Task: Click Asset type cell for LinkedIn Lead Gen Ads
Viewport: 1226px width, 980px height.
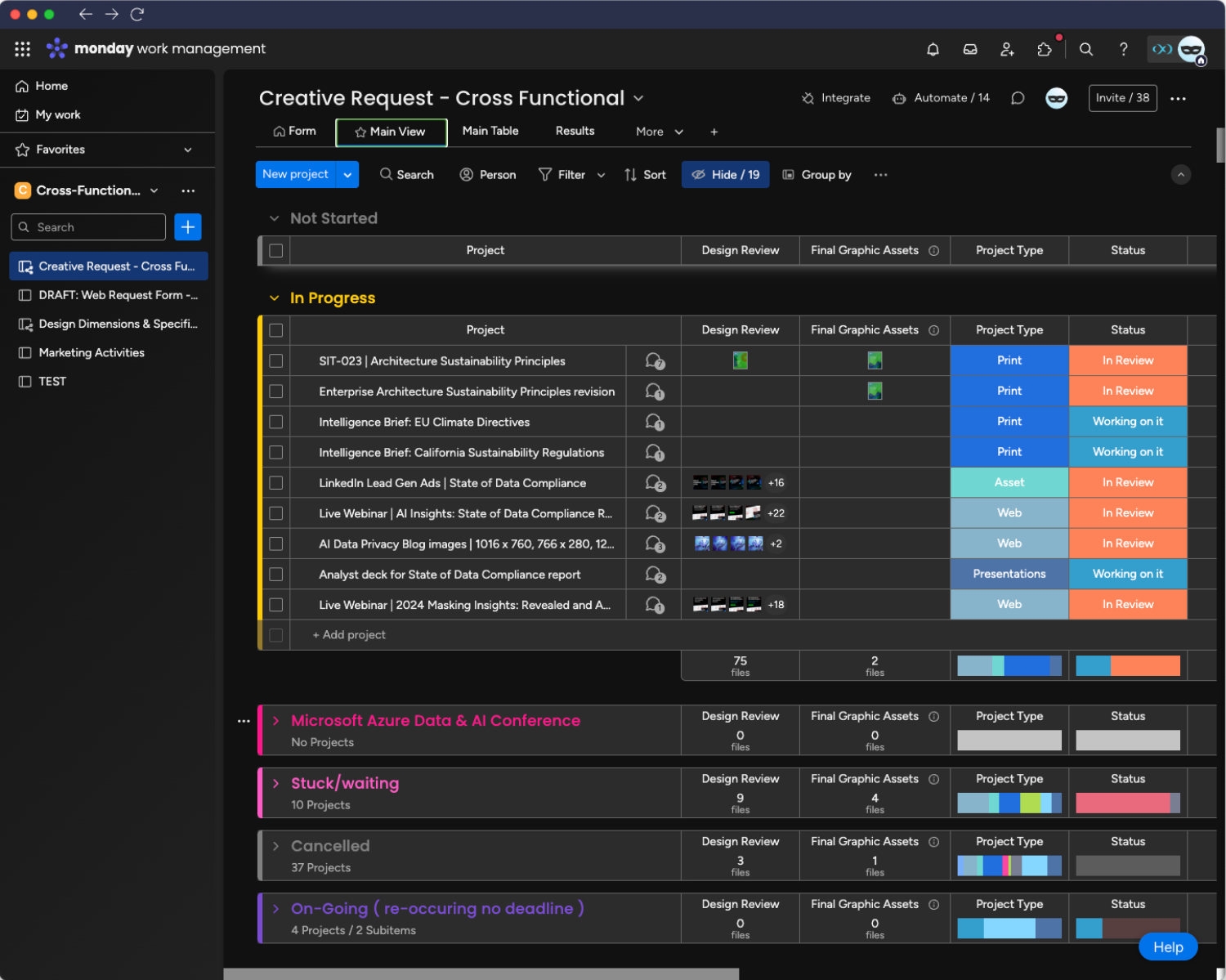Action: point(1009,483)
